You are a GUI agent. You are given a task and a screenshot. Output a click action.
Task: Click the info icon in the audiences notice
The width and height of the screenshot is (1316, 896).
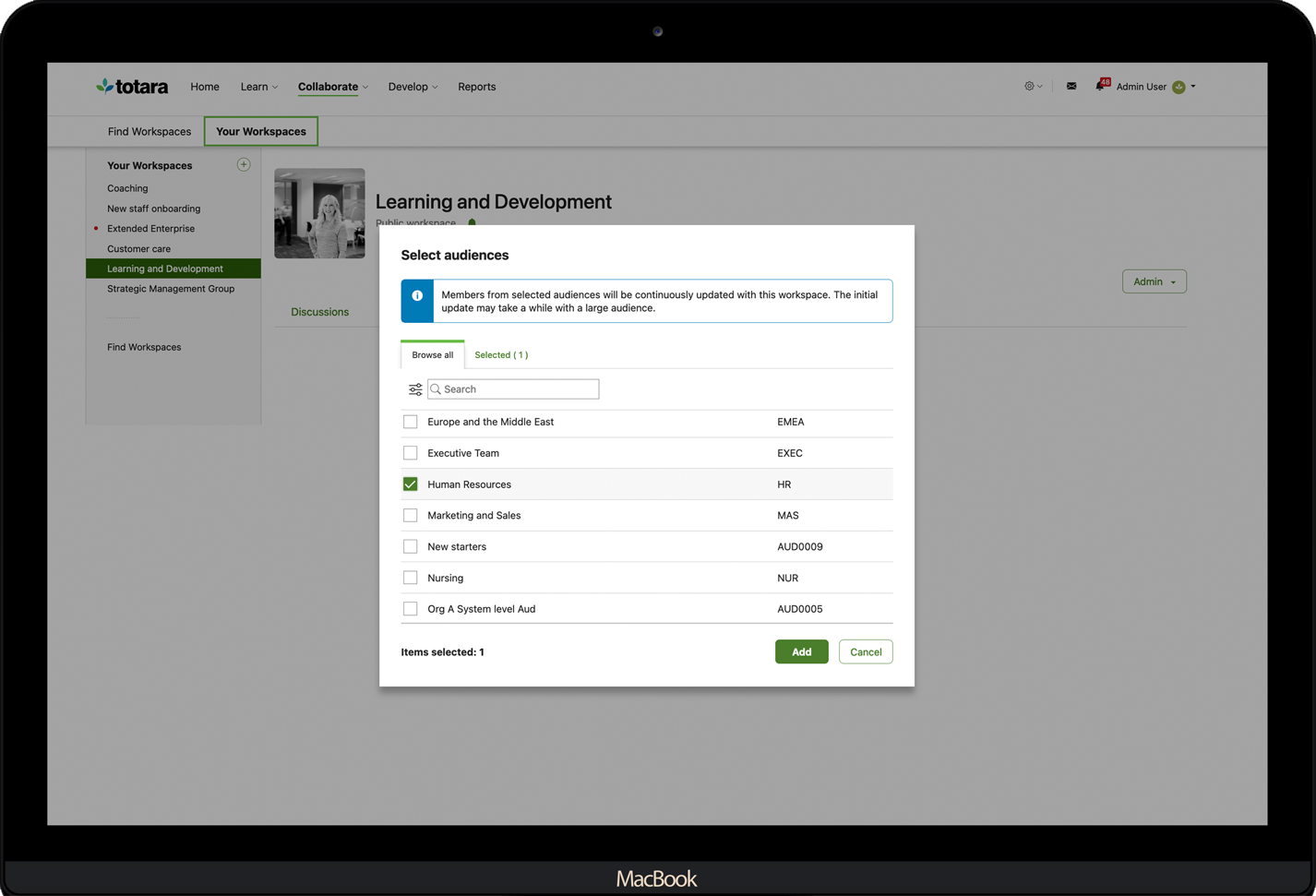coord(417,295)
